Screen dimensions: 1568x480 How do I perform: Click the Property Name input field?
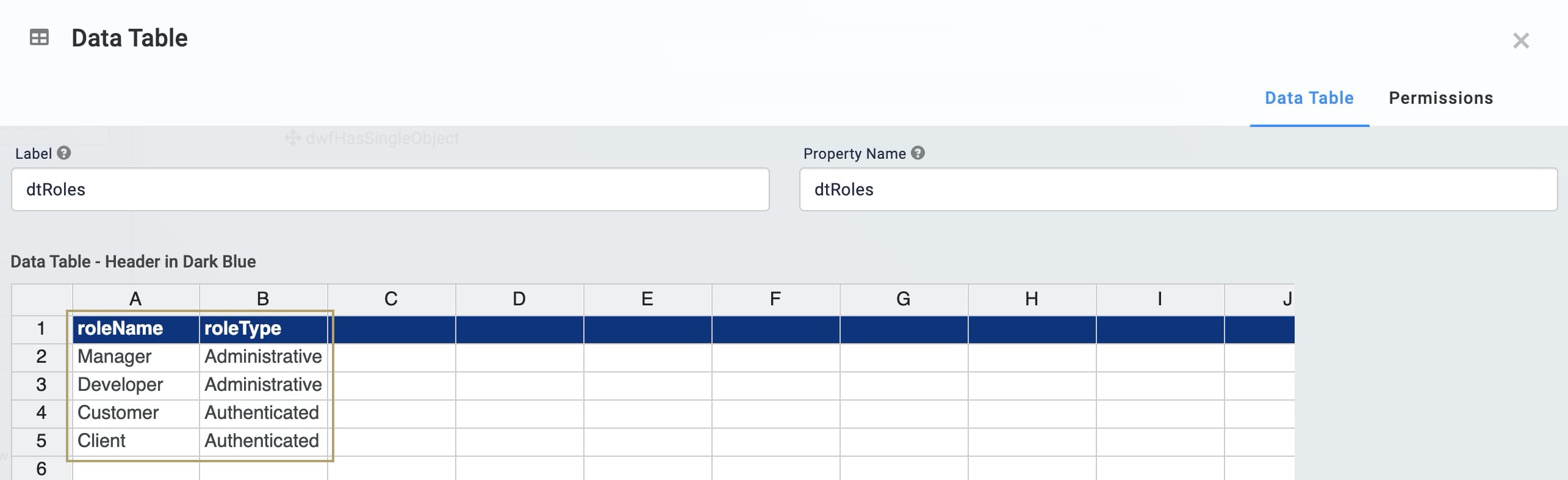(x=1178, y=190)
